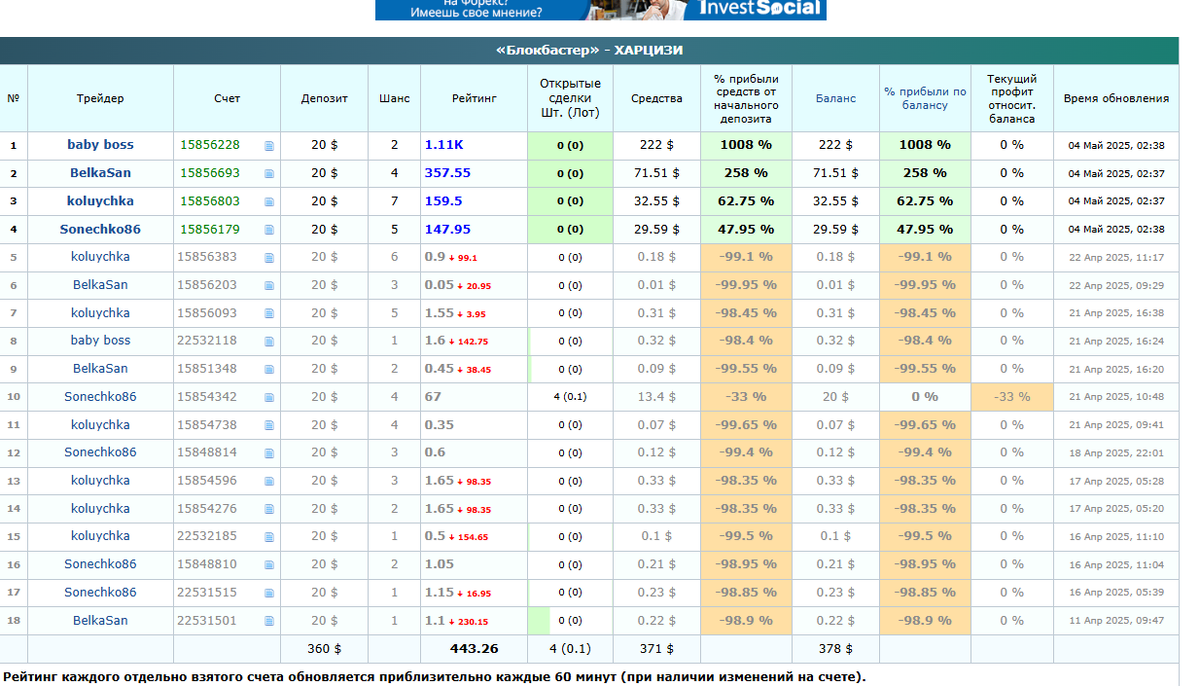
Task: Click the -99.95 % balance profit cell in row 6
Action: tap(925, 285)
